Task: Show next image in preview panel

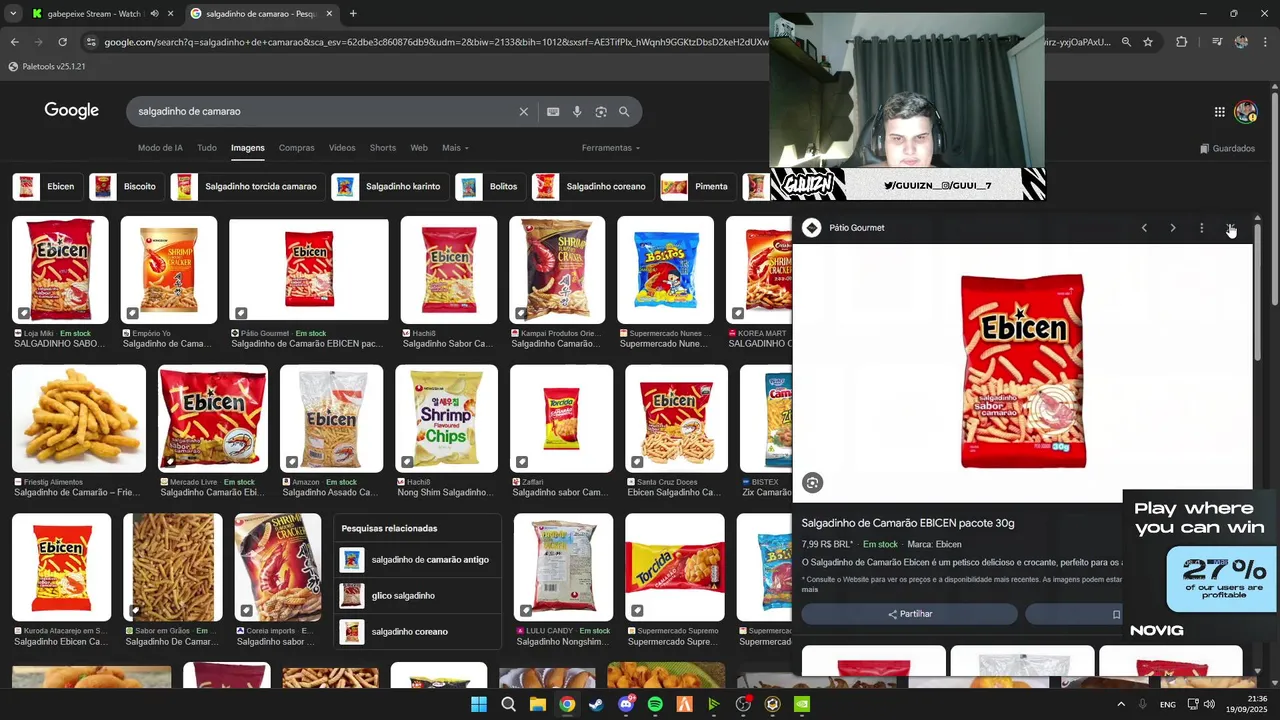Action: tap(1173, 228)
